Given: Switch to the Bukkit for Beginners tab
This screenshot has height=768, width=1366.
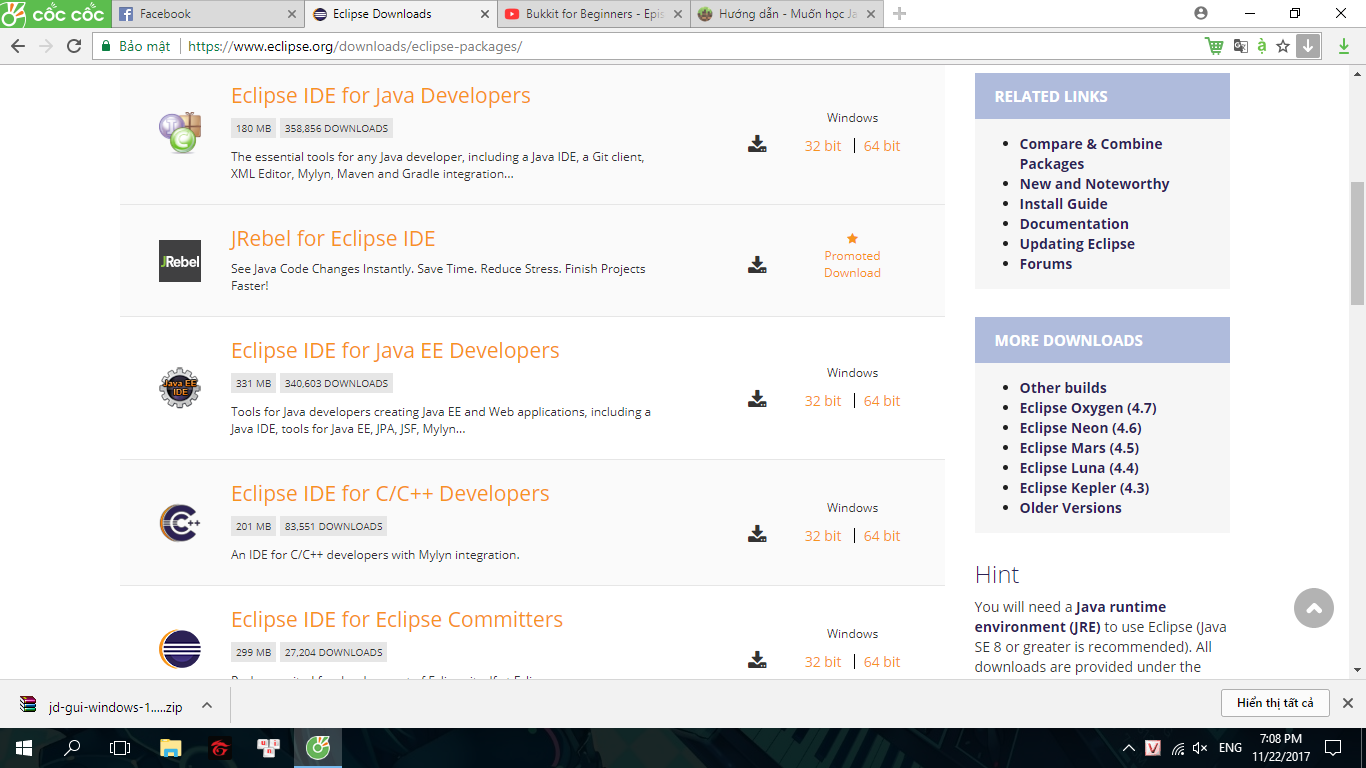Looking at the screenshot, I should [594, 14].
